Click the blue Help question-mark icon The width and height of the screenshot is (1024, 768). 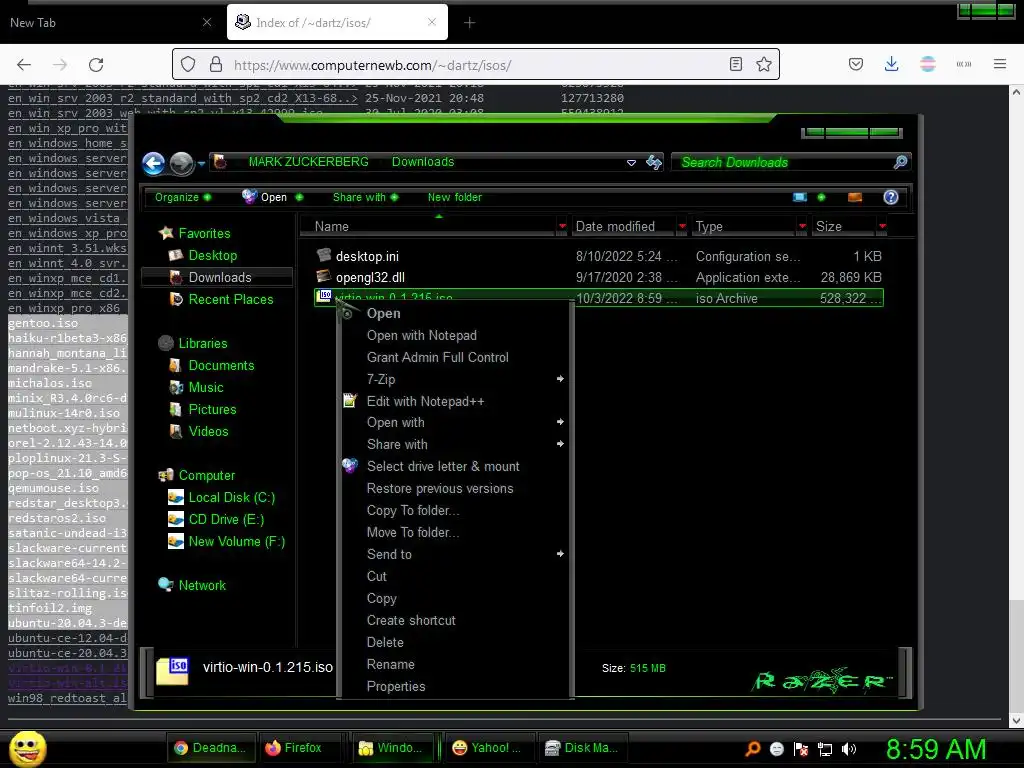(x=891, y=197)
